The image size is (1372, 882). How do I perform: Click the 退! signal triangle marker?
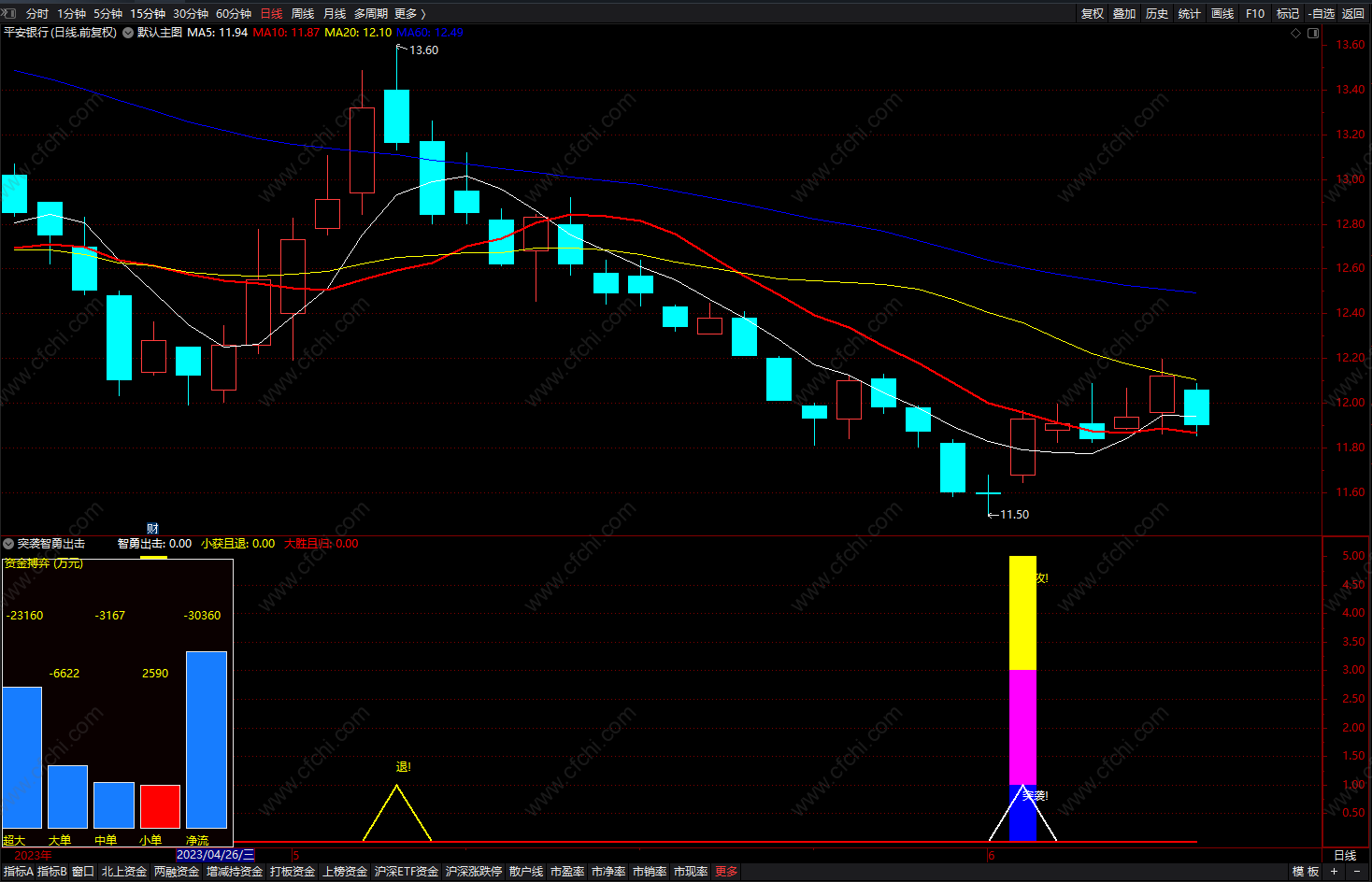click(x=397, y=812)
